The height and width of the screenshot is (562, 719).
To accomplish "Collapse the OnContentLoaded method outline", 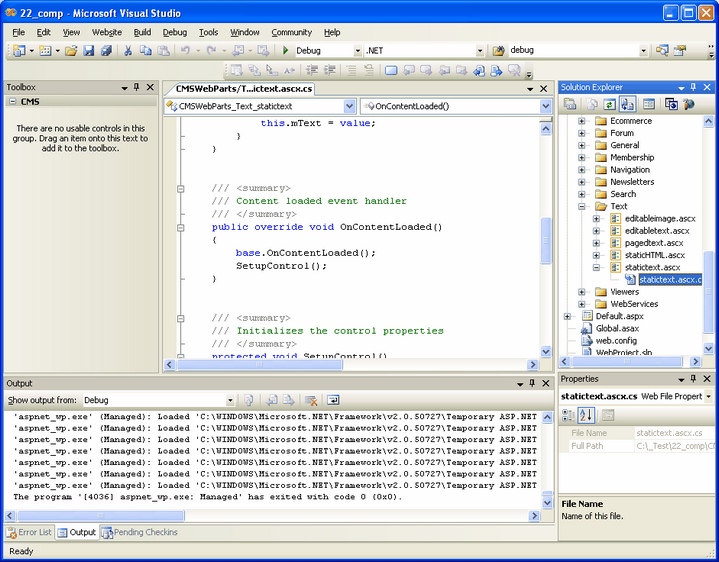I will pyautogui.click(x=181, y=227).
